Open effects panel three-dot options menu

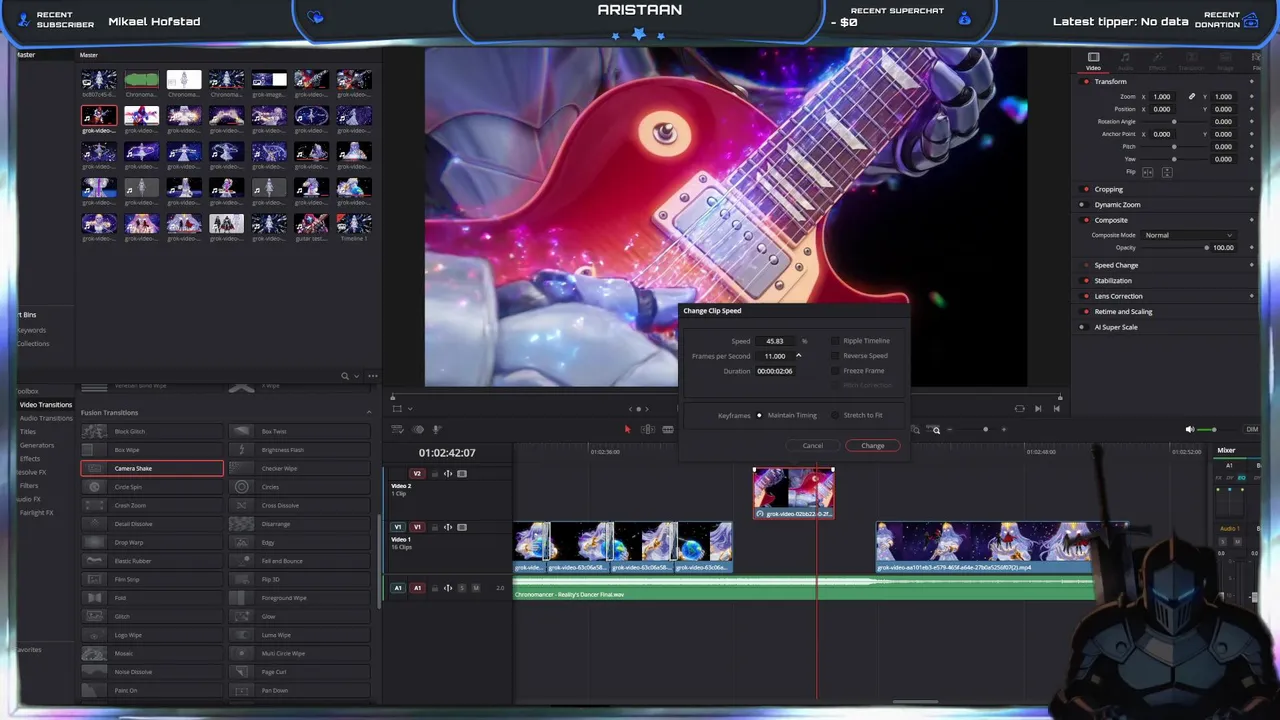pos(372,376)
